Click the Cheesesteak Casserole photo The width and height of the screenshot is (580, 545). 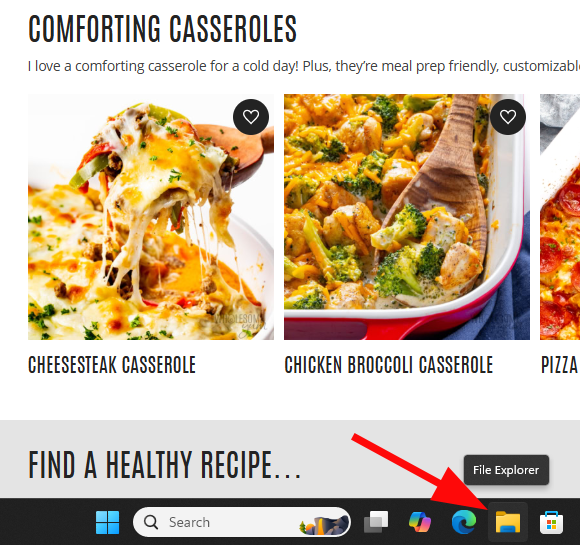[x=151, y=217]
